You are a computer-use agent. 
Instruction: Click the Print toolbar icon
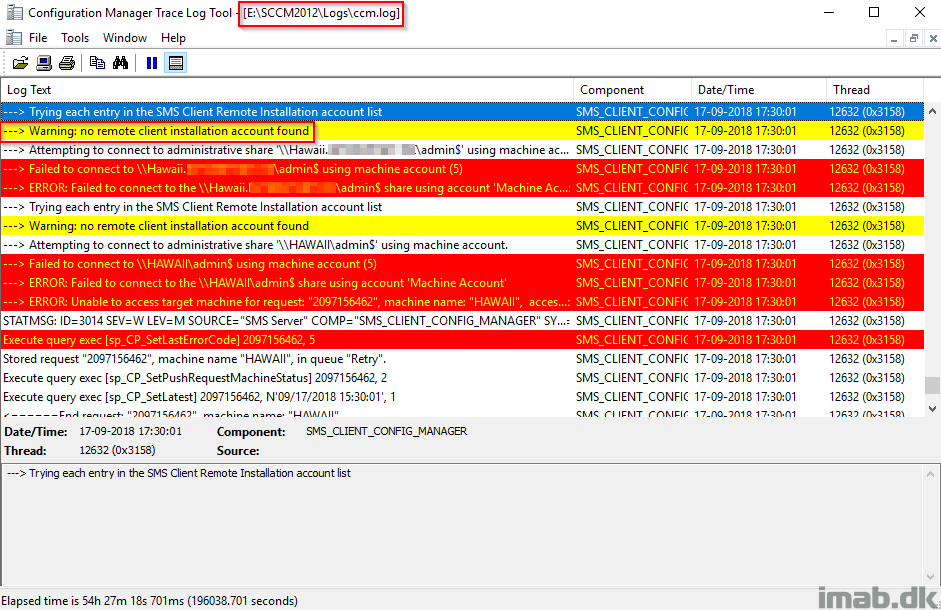point(67,63)
